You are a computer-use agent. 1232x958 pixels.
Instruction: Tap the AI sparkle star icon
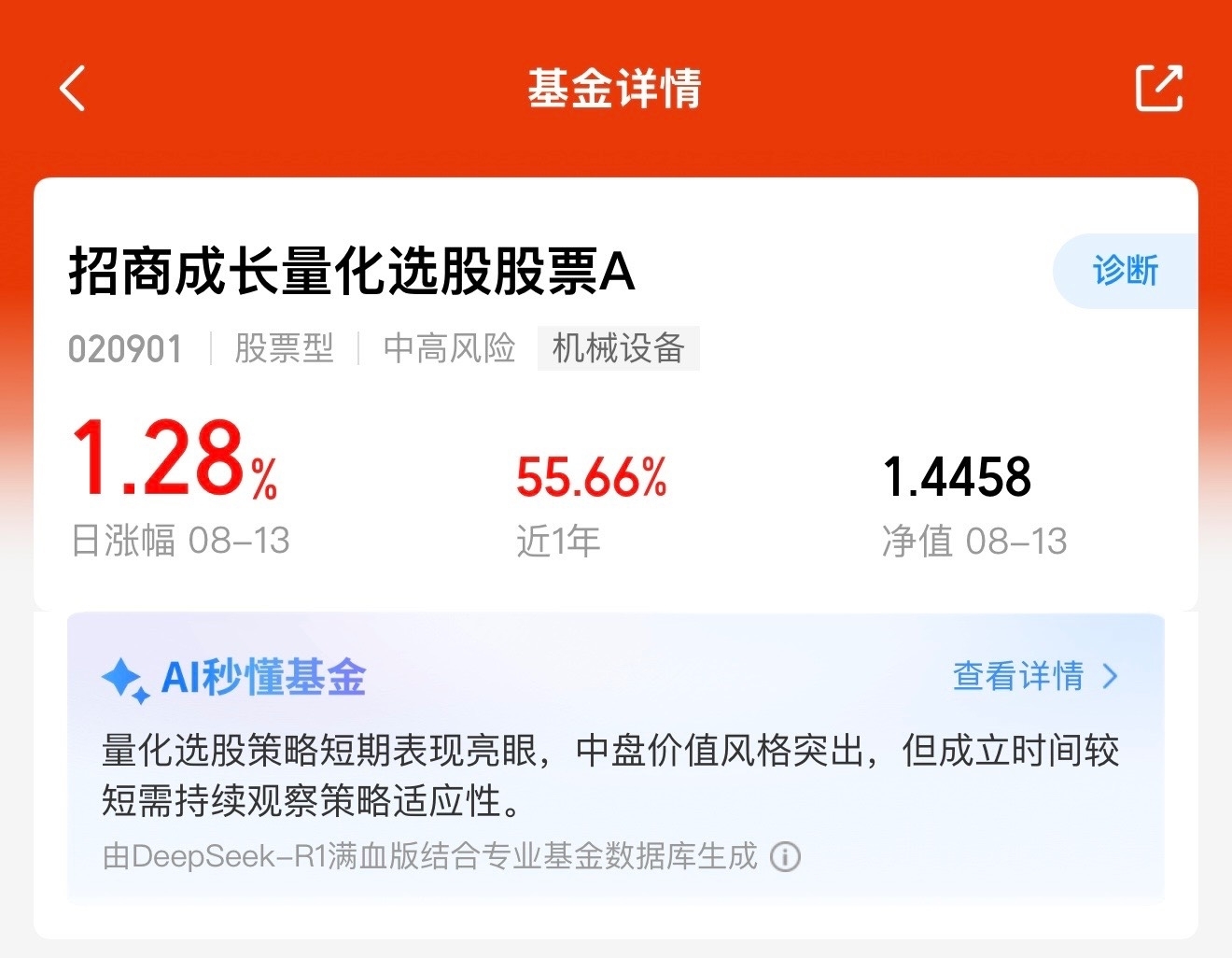pos(126,679)
